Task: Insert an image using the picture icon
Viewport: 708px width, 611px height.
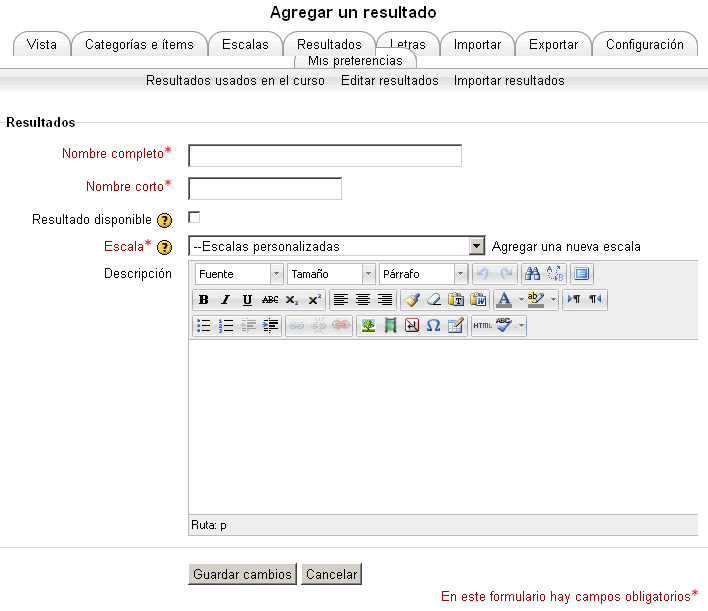Action: (x=368, y=326)
